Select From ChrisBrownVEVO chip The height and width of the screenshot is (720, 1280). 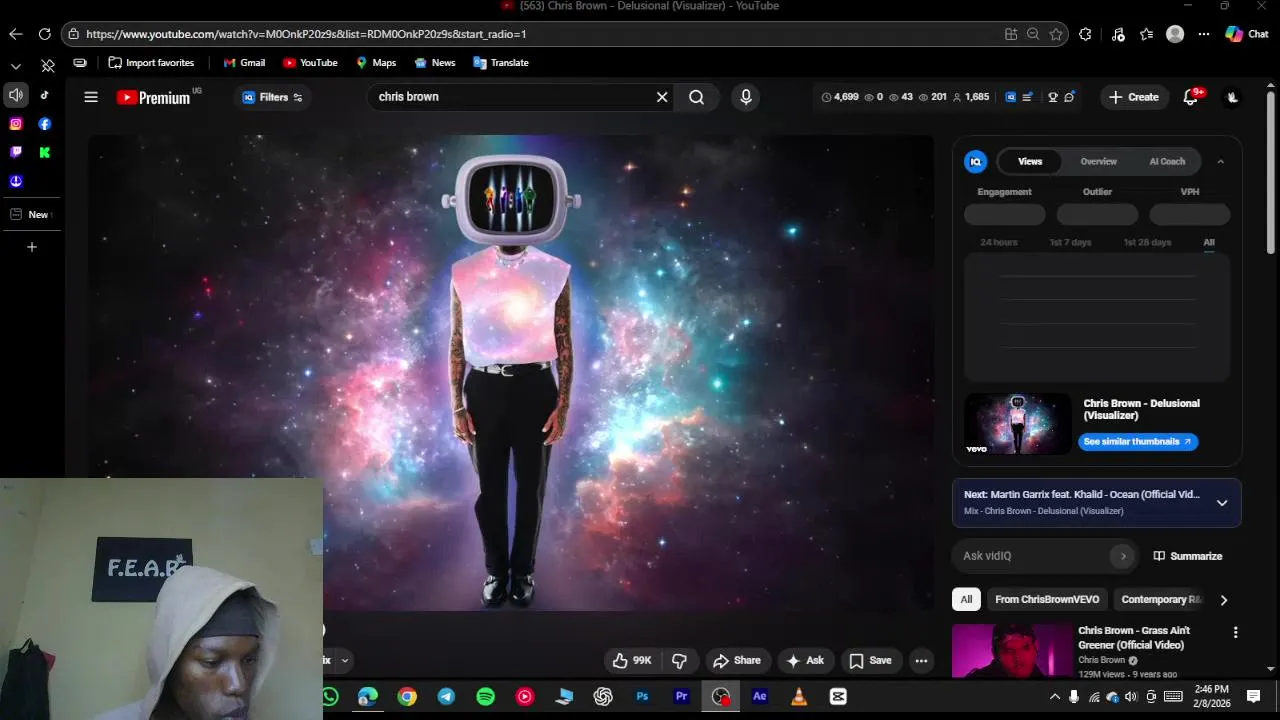tap(1047, 599)
